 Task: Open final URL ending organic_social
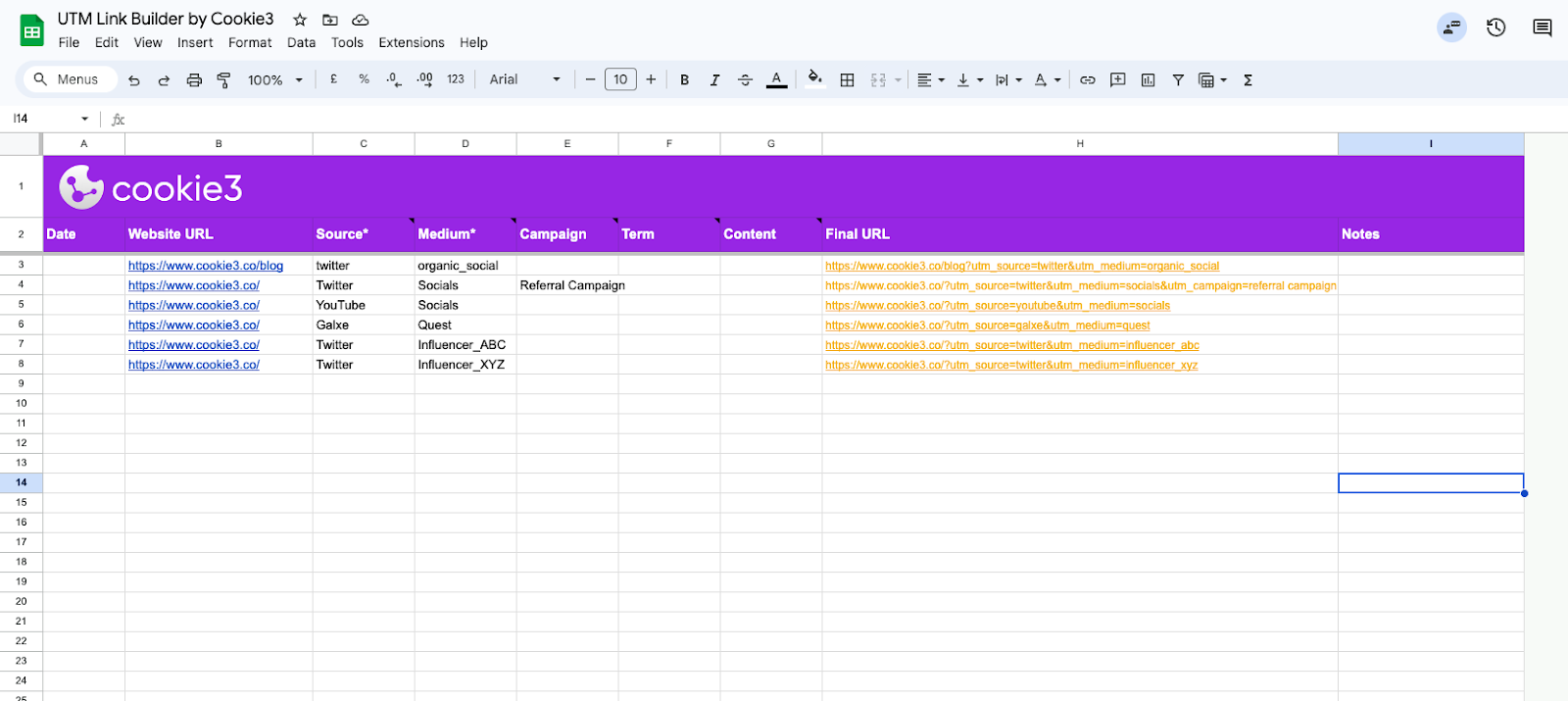pyautogui.click(x=1022, y=266)
